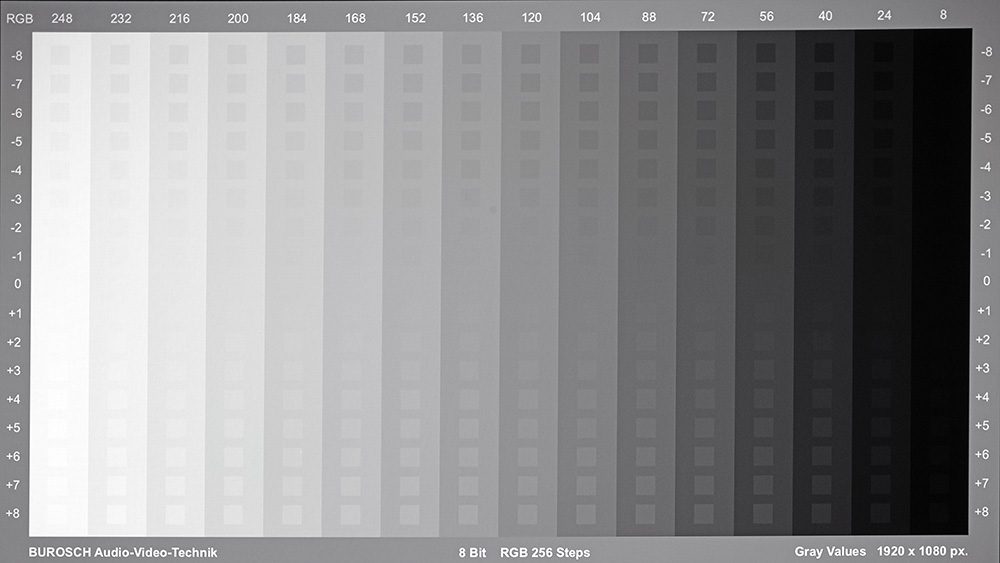This screenshot has height=563, width=1000.
Task: Click the '168' column header
Action: 355,18
